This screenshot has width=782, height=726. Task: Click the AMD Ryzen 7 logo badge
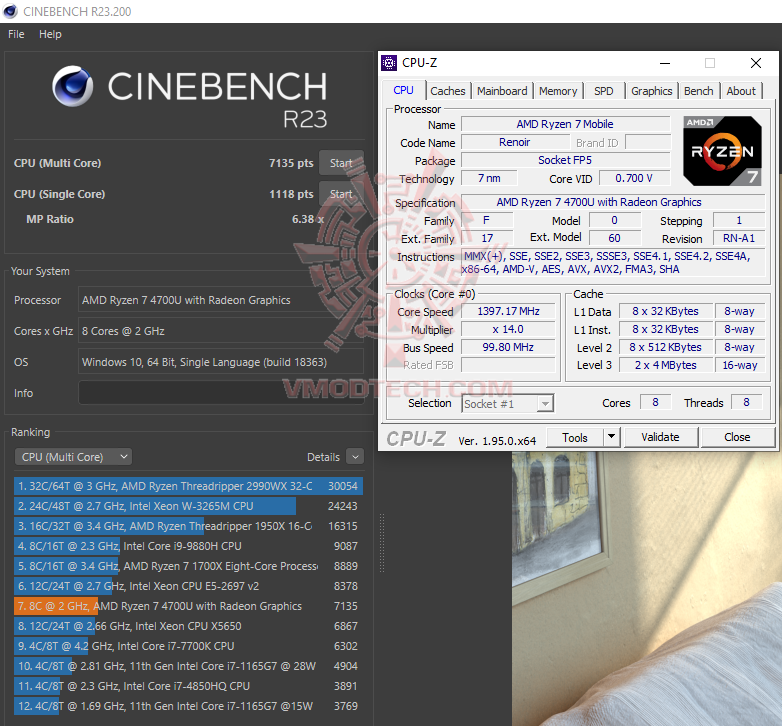click(722, 151)
